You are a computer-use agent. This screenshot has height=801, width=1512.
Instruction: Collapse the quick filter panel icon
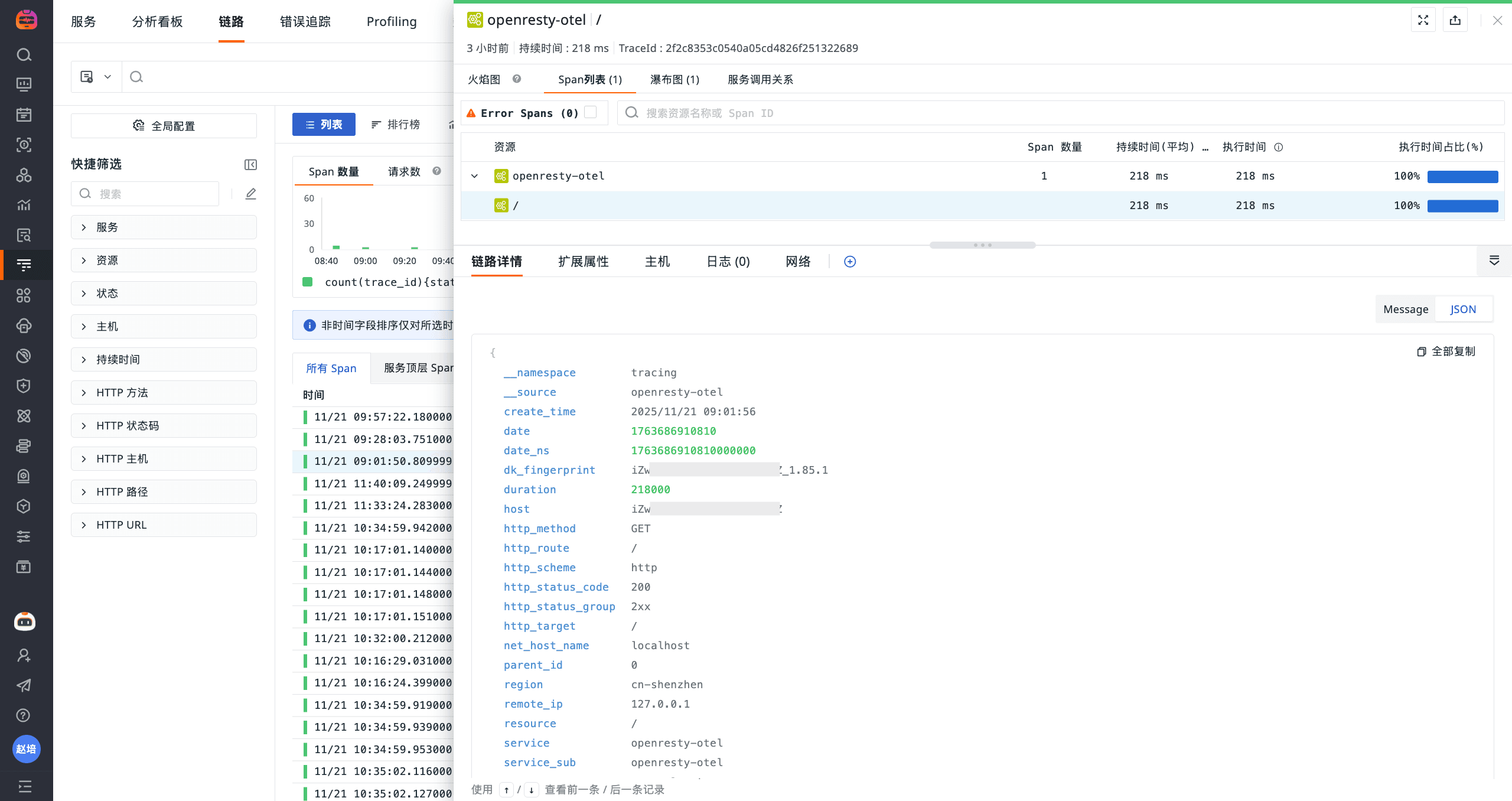click(250, 165)
